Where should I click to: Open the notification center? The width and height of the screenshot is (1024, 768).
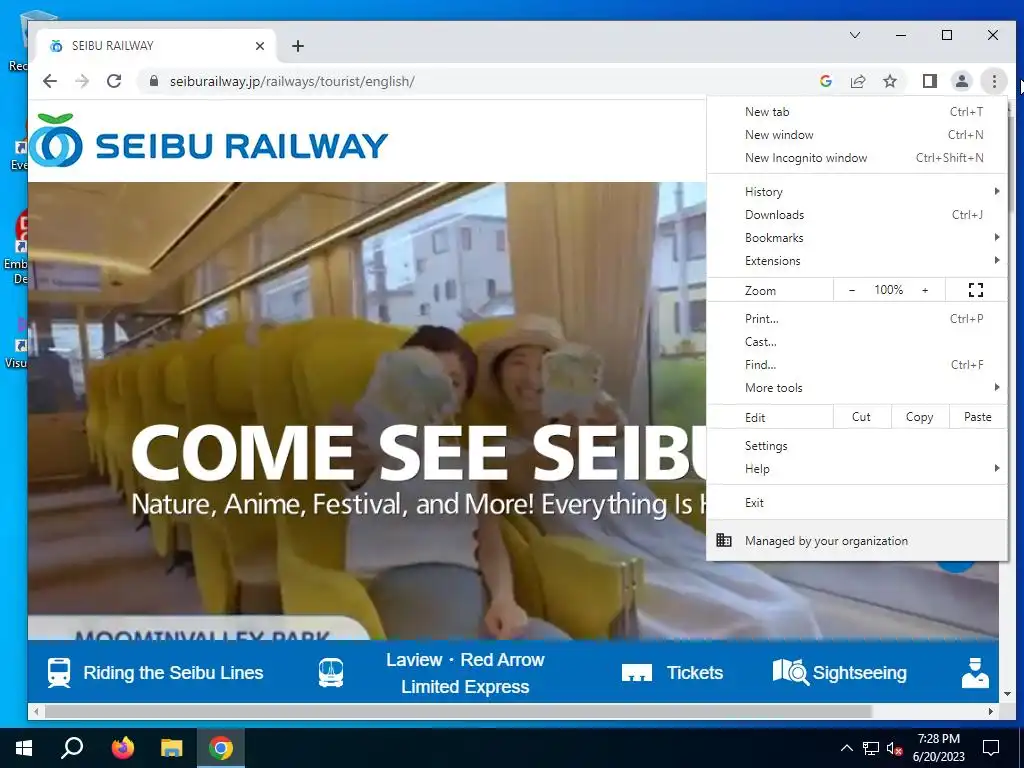991,748
